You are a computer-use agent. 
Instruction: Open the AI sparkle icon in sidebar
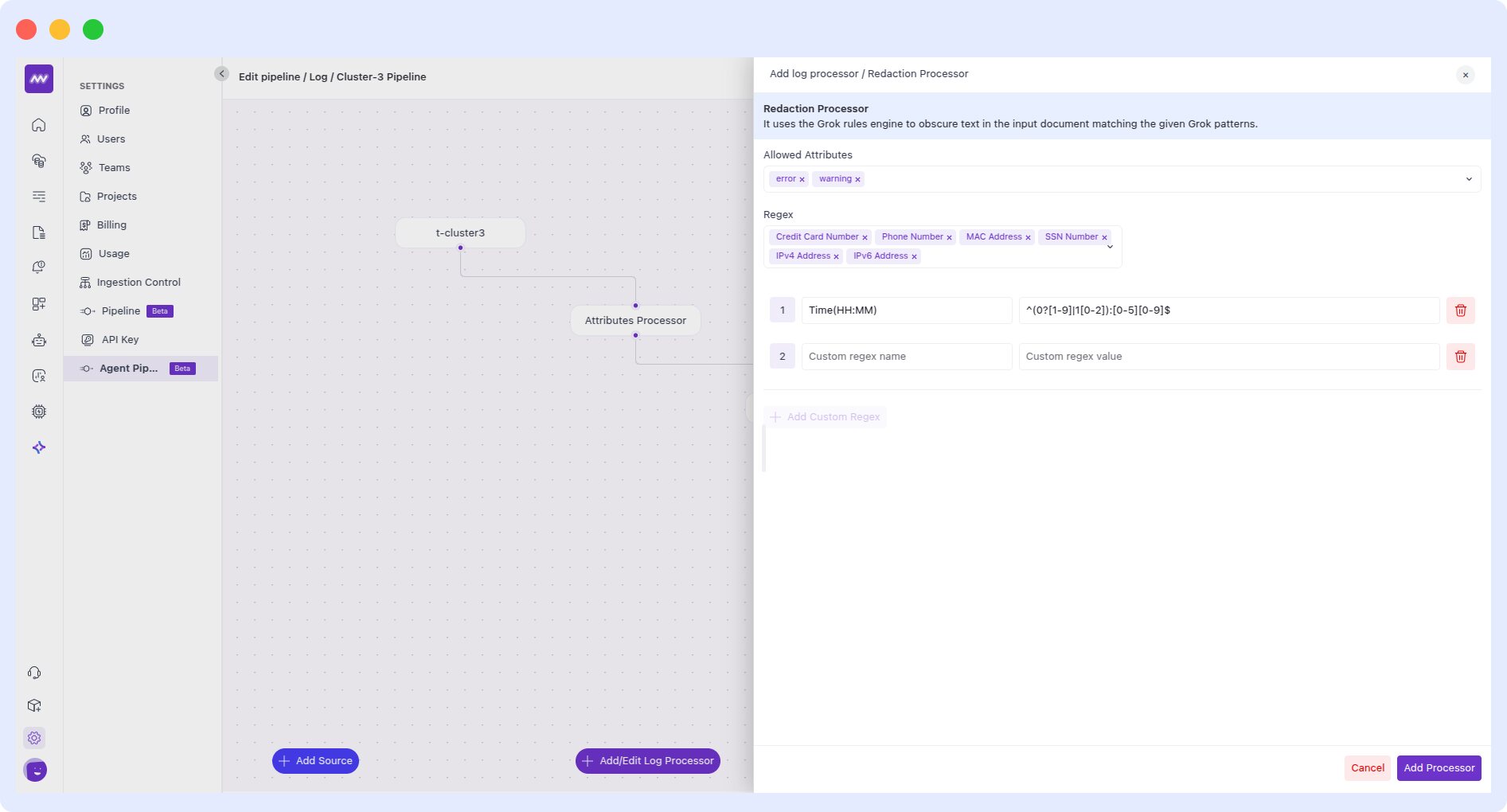pyautogui.click(x=38, y=447)
